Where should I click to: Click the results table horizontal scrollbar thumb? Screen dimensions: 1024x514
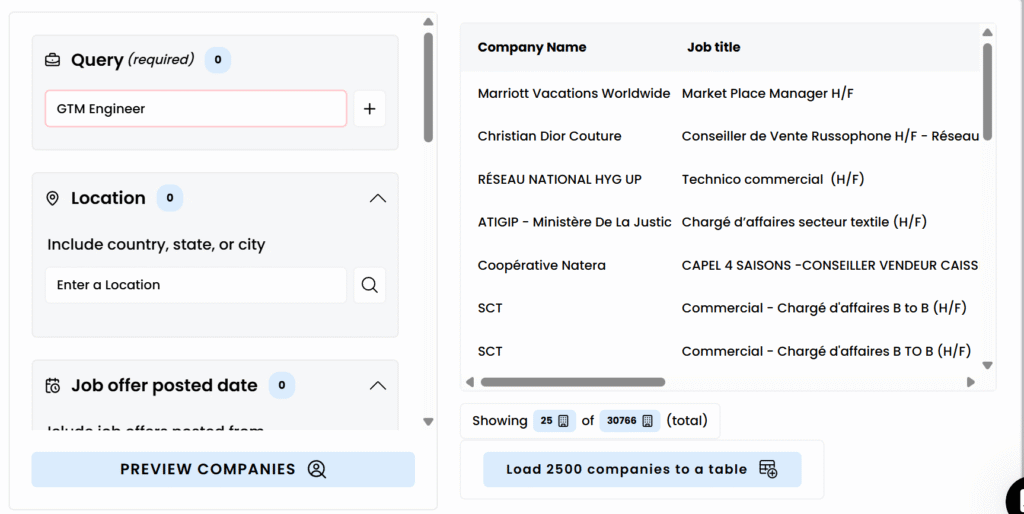(x=572, y=382)
